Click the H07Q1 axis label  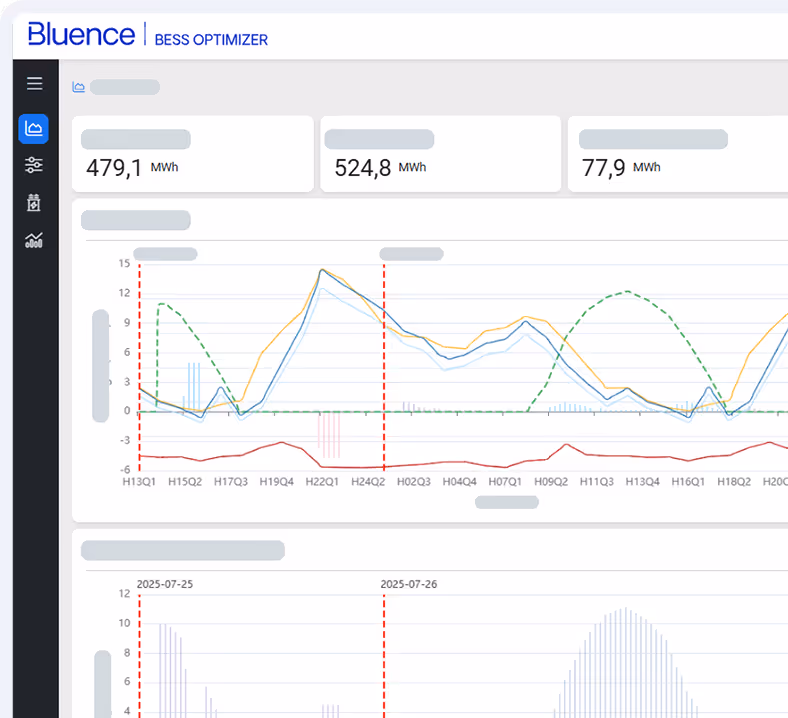pos(505,482)
